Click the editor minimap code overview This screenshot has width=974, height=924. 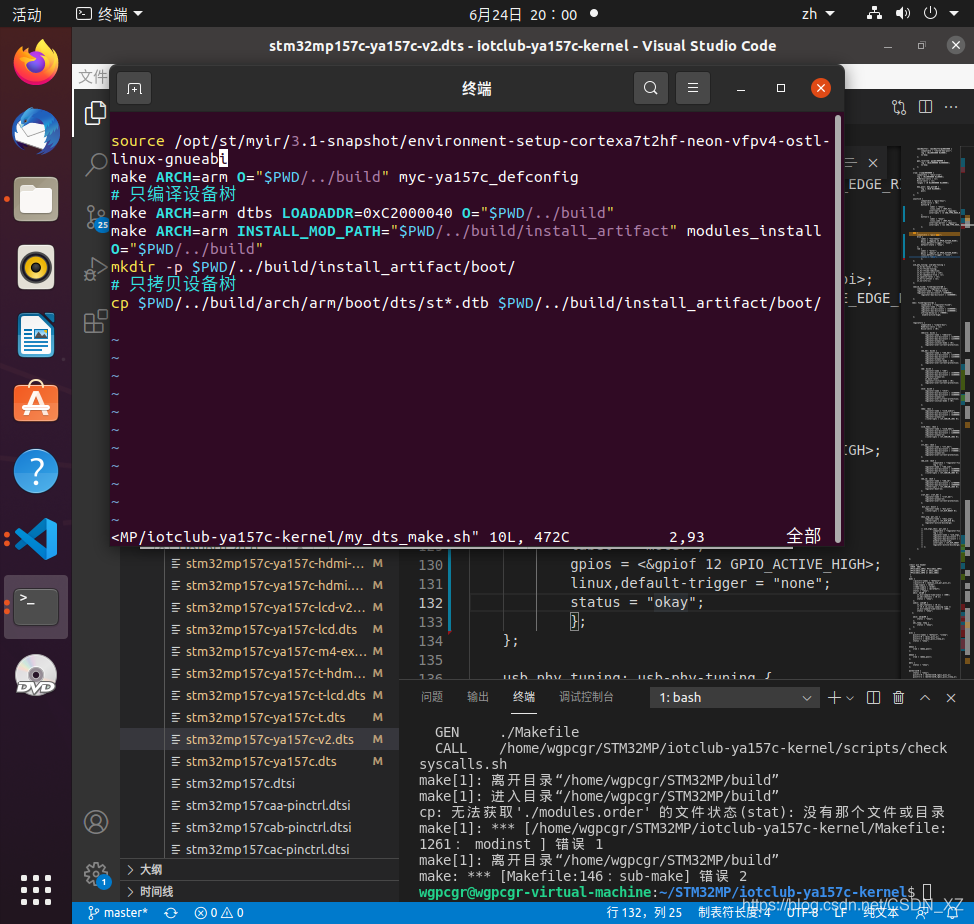[x=935, y=413]
